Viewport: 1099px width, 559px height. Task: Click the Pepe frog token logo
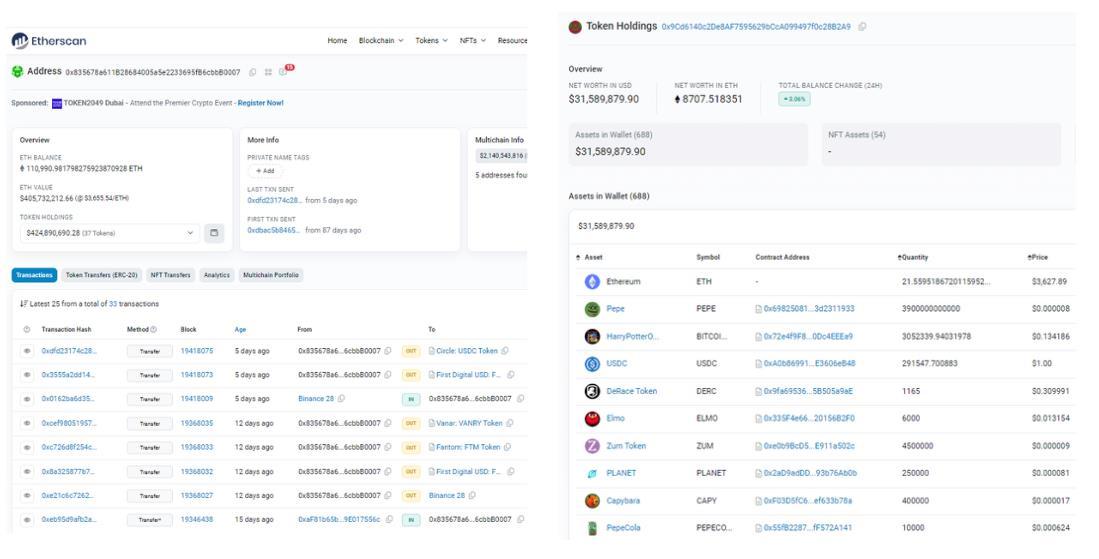point(592,309)
